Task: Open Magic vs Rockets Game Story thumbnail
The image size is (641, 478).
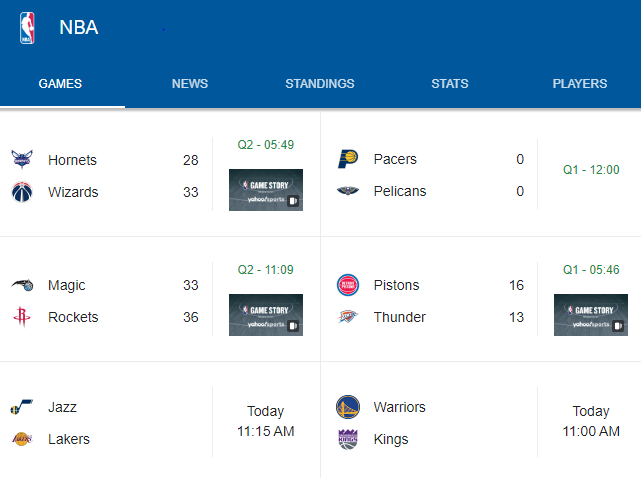Action: (265, 314)
